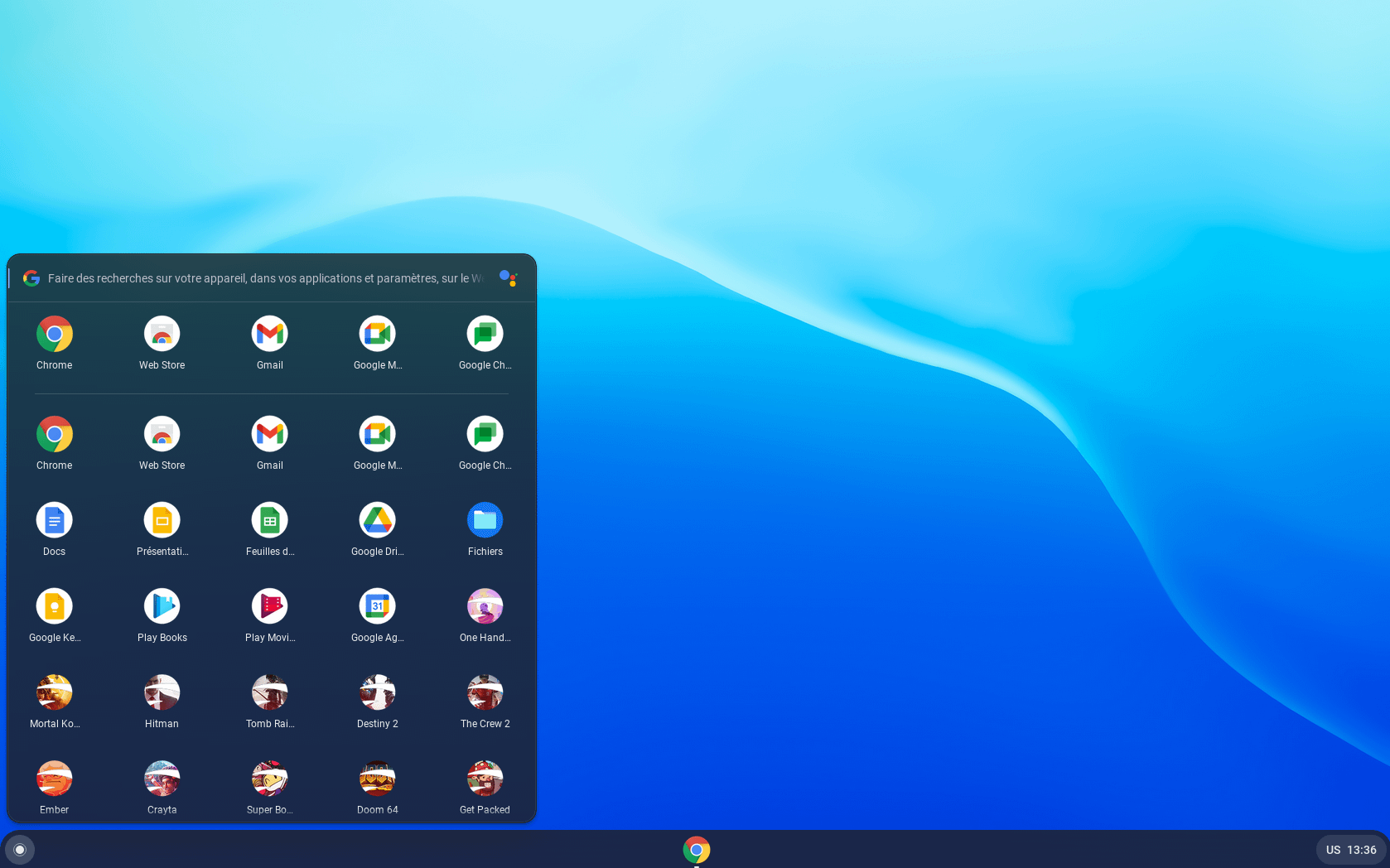The height and width of the screenshot is (868, 1390).
Task: Open the Crayta game
Action: pyautogui.click(x=162, y=778)
